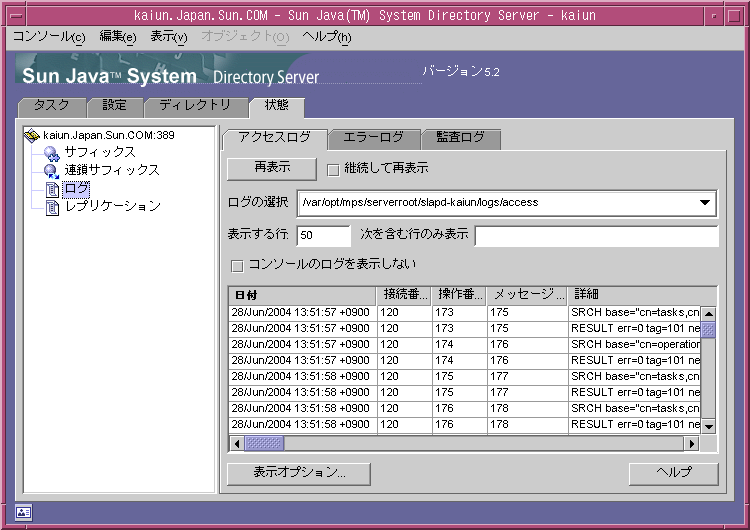The width and height of the screenshot is (750, 530).
Task: Select レプリケーション in the tree
Action: (x=113, y=207)
